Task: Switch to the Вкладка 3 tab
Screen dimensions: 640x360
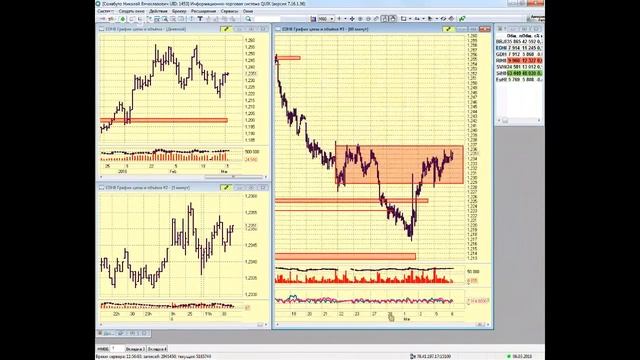Action: (135, 349)
